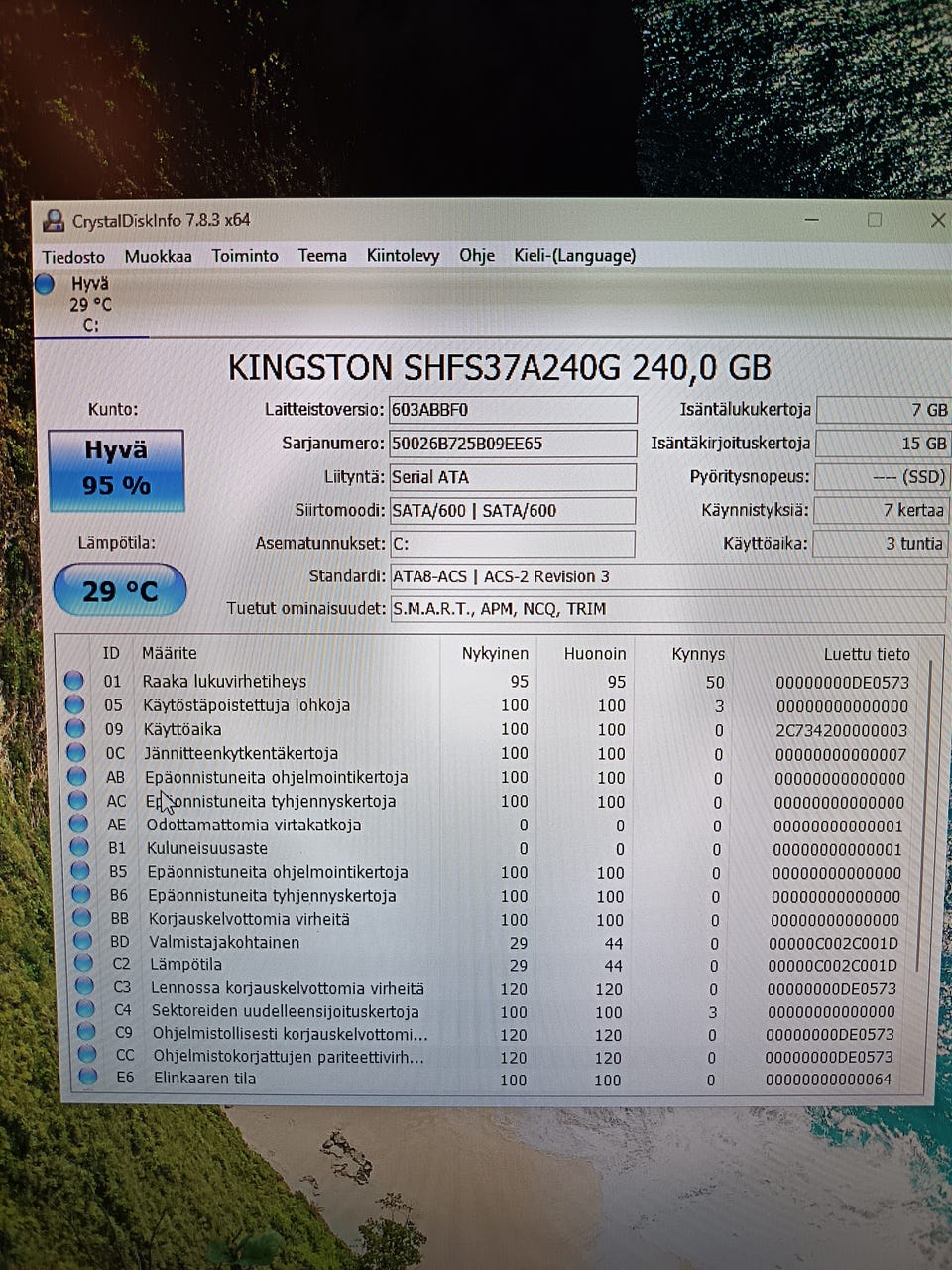Image resolution: width=952 pixels, height=1270 pixels.
Task: Click the Käyttöaika value 3 tuntia
Action: click(x=881, y=544)
